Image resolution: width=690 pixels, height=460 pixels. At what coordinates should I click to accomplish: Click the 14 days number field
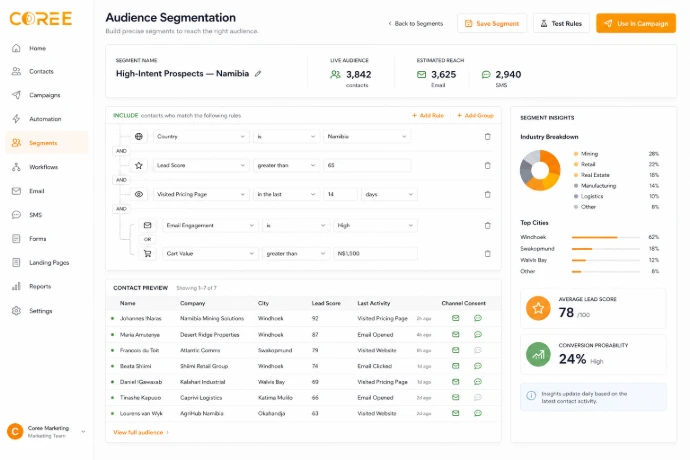[x=340, y=194]
